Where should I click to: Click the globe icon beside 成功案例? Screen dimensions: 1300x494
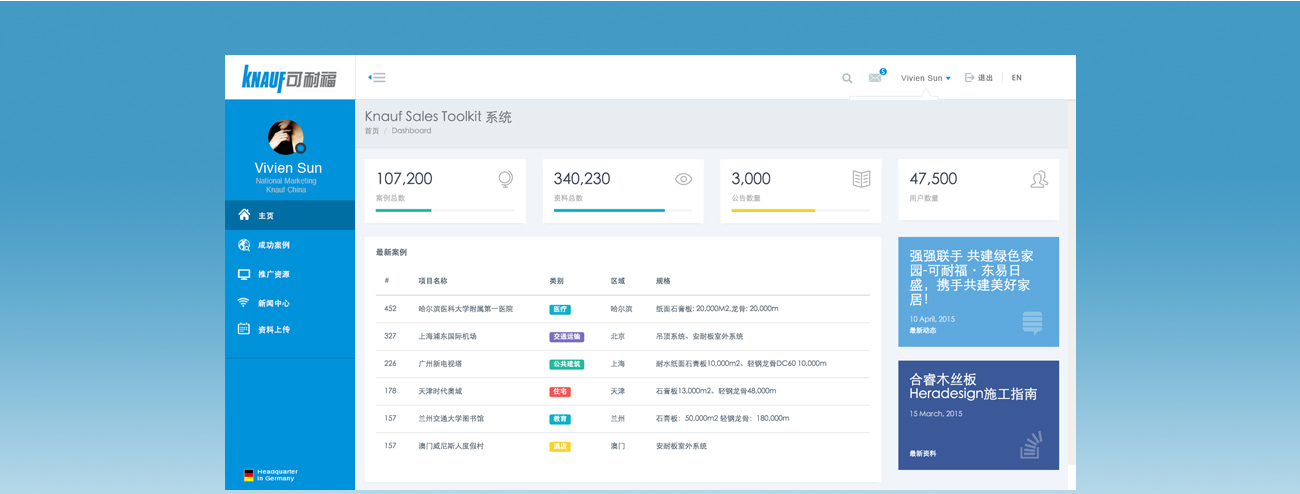pos(244,245)
